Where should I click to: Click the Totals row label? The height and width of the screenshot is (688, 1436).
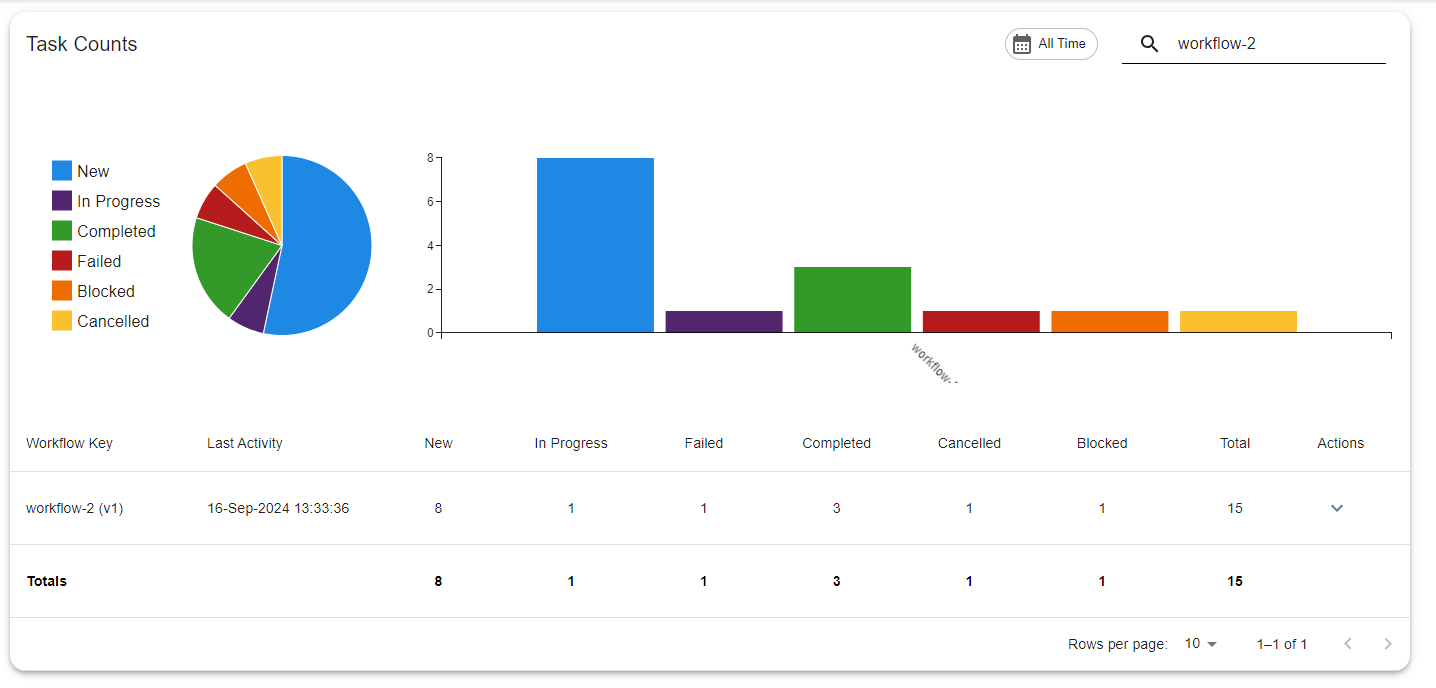[x=47, y=581]
